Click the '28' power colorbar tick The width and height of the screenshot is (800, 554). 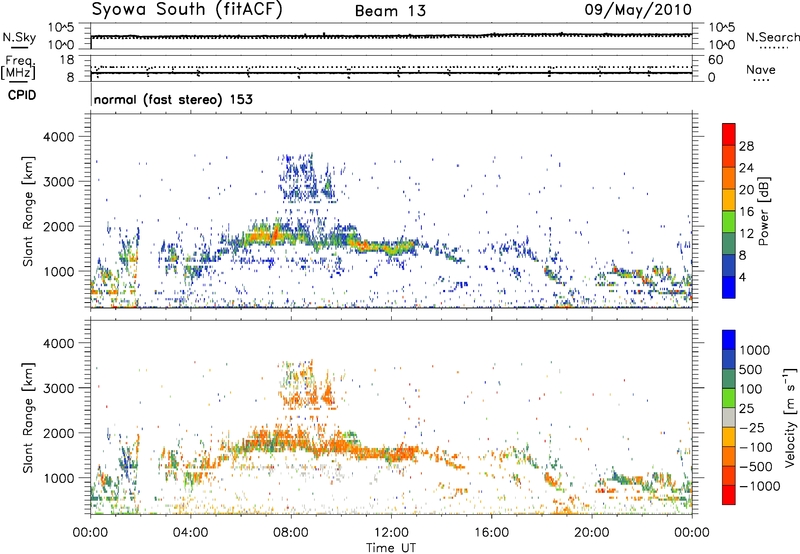pyautogui.click(x=746, y=146)
